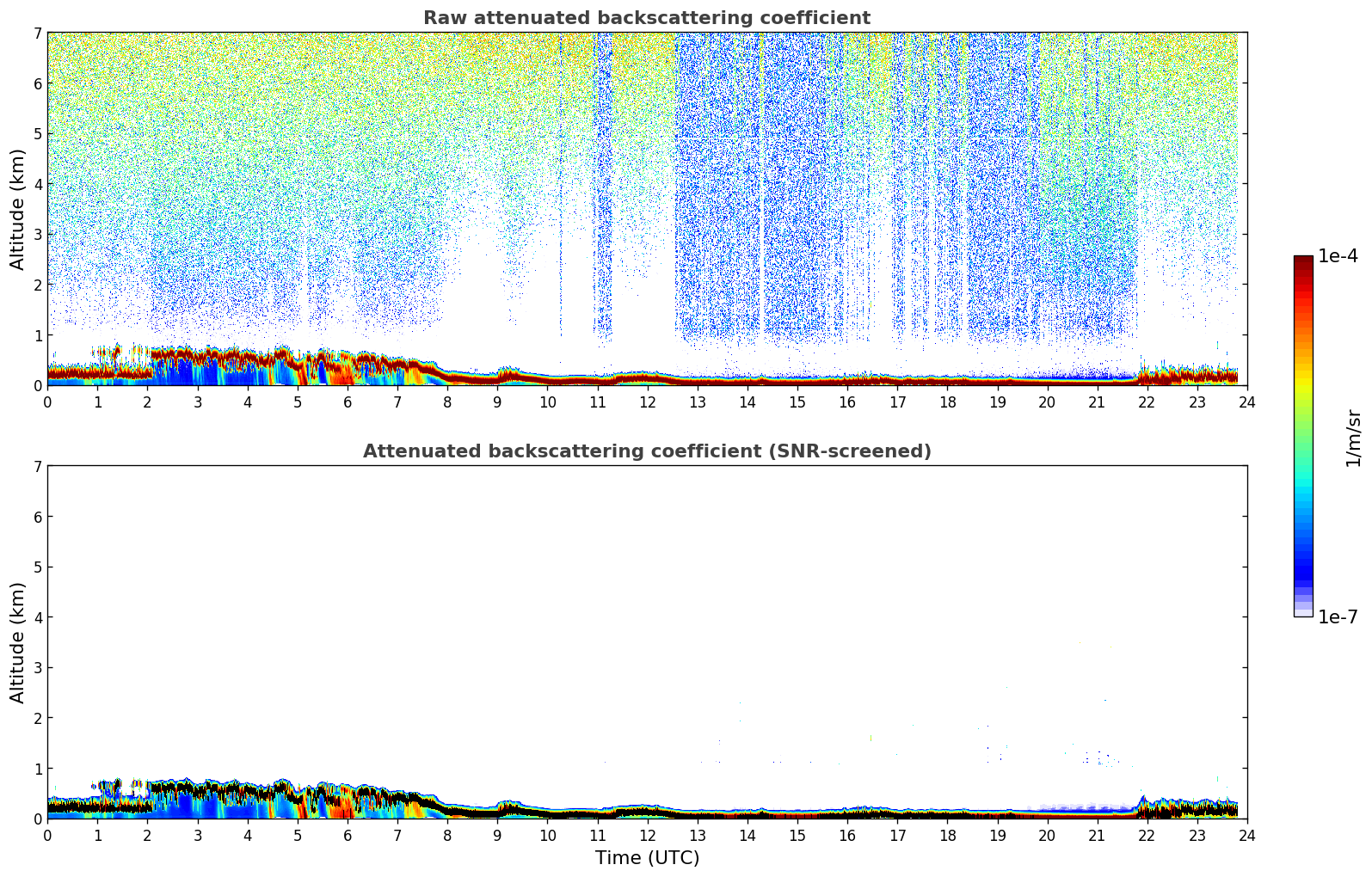Click the colorbar '1e-4' upper label

pos(1338,256)
